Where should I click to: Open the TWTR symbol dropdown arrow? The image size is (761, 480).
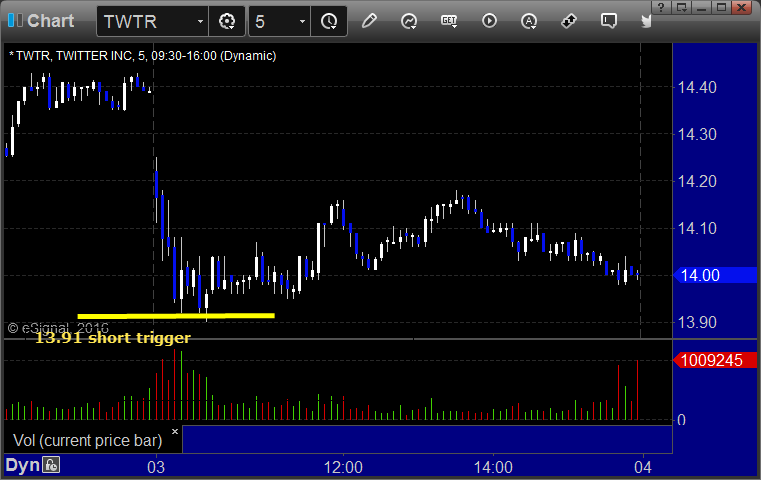coord(200,21)
